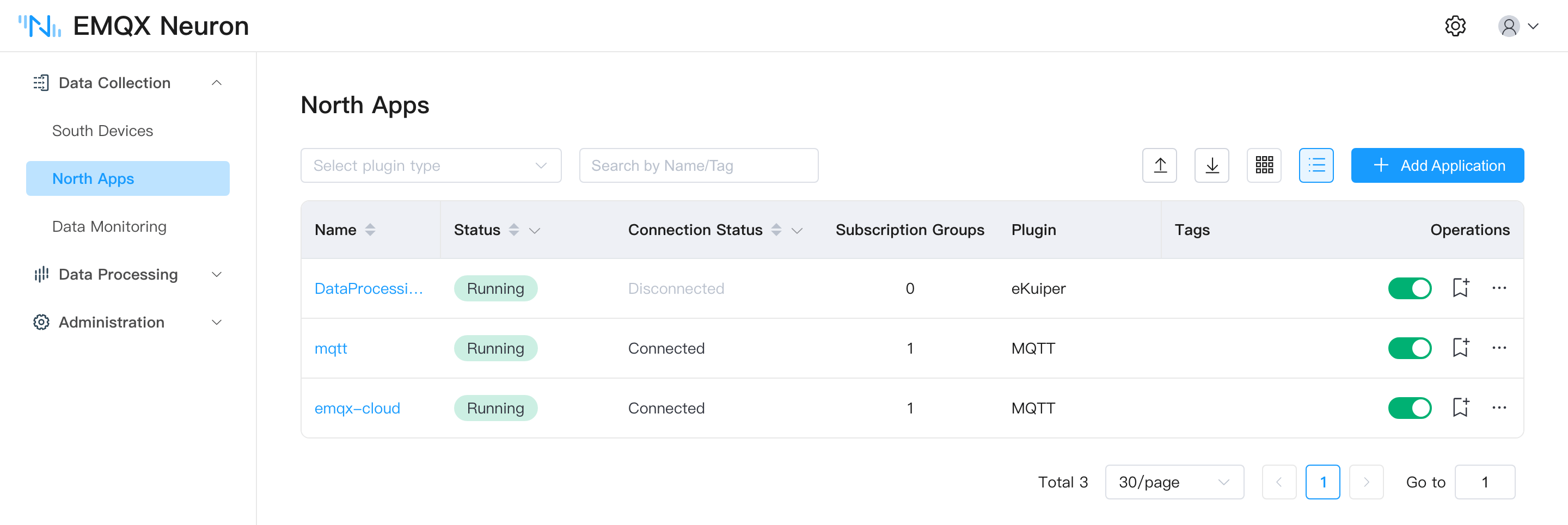This screenshot has width=1568, height=525.
Task: Click the Go to page number field
Action: click(x=1485, y=483)
